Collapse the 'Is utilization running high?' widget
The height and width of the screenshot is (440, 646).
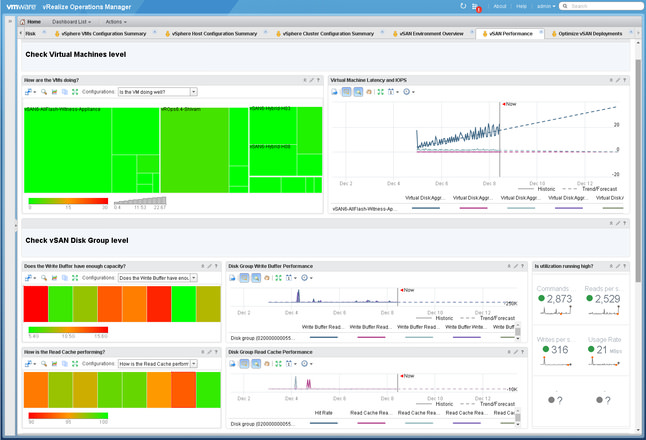click(609, 266)
